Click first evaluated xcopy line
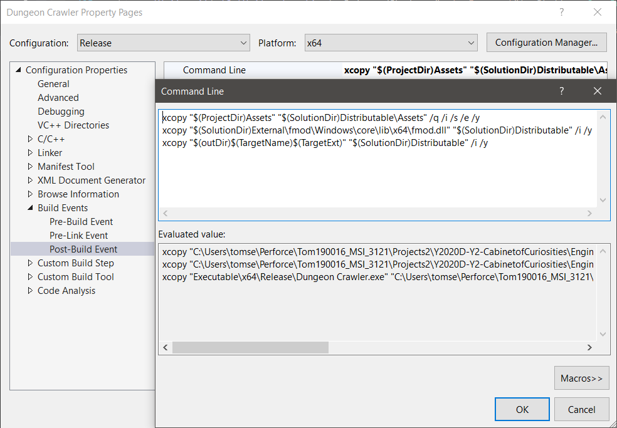 [378, 251]
